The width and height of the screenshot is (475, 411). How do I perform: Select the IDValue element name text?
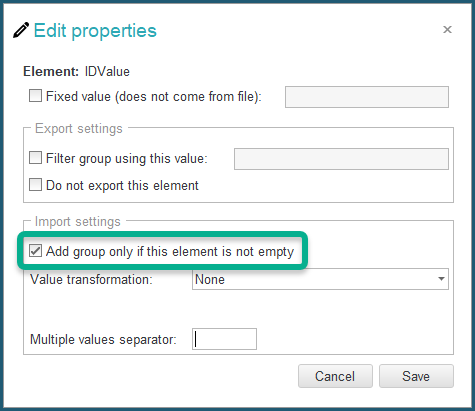click(x=107, y=72)
